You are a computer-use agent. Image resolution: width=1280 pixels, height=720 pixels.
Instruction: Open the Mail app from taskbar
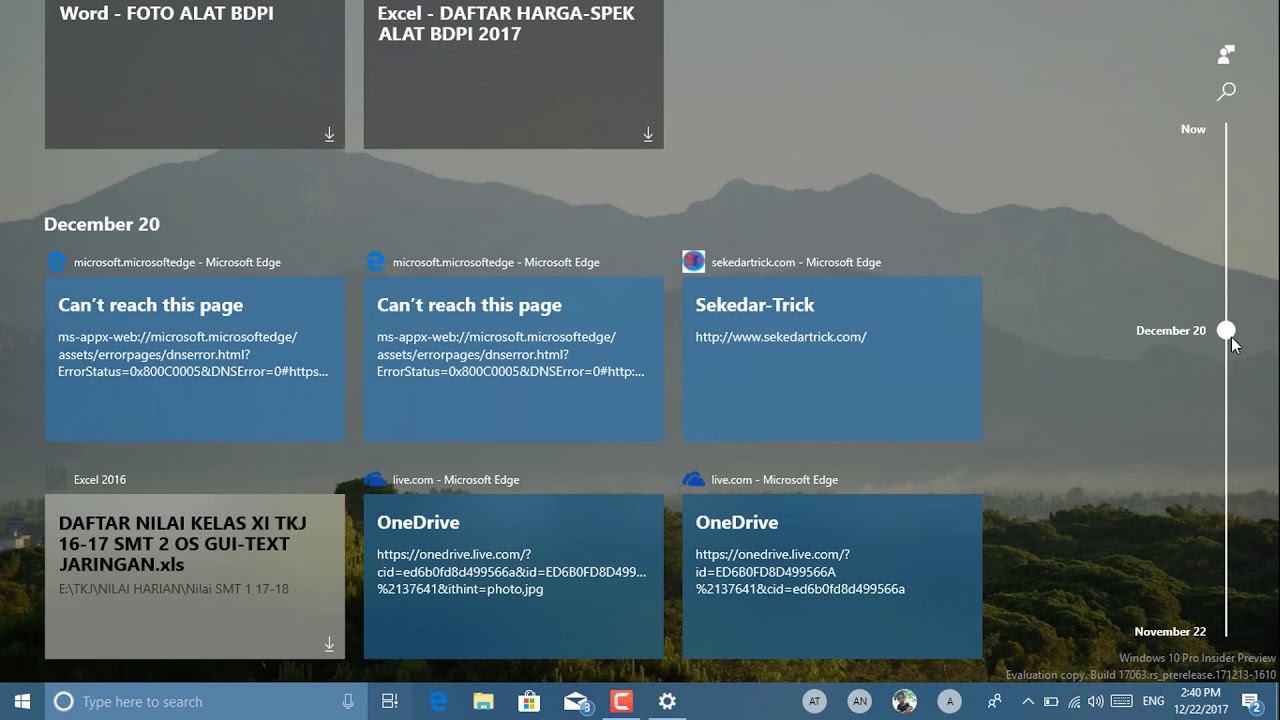point(577,702)
